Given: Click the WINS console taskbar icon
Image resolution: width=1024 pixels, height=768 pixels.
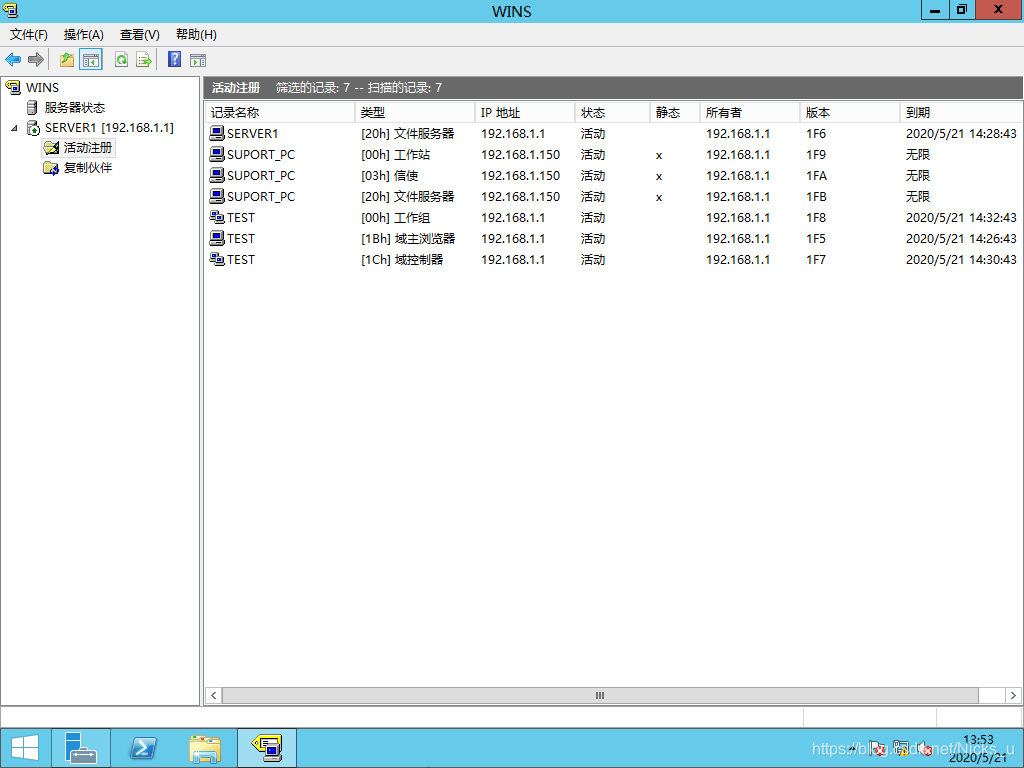Looking at the screenshot, I should click(x=267, y=748).
